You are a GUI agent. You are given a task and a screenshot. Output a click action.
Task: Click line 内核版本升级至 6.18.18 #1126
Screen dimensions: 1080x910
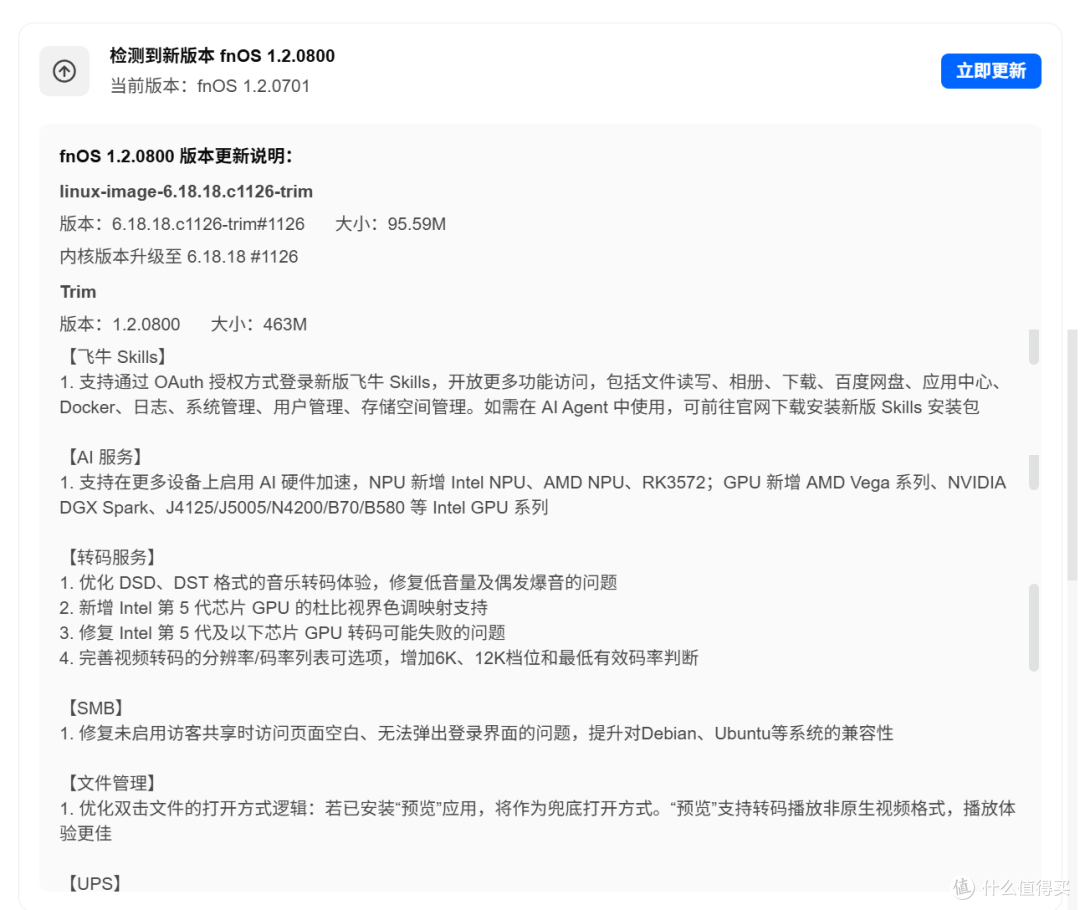pyautogui.click(x=178, y=257)
